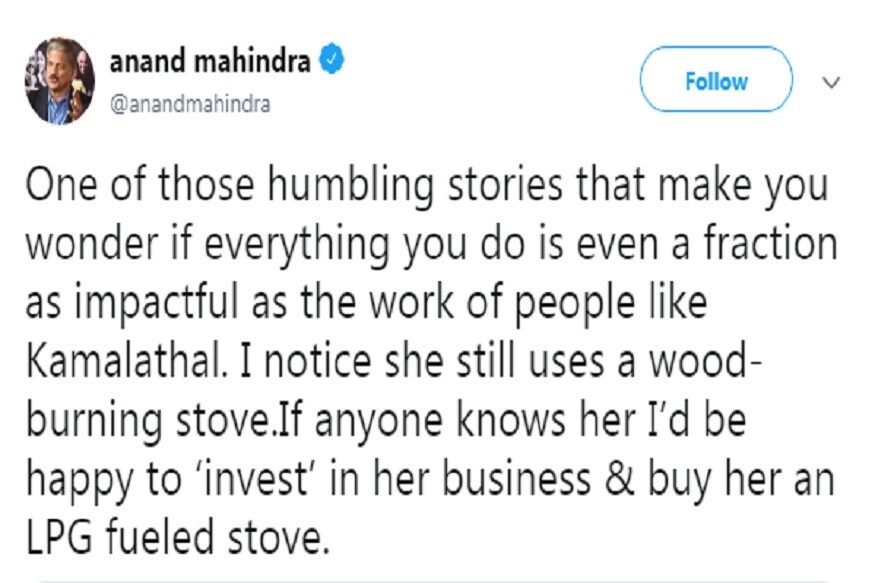Click the phrase 'burning stove' in tweet
The height and width of the screenshot is (583, 875).
[x=148, y=421]
